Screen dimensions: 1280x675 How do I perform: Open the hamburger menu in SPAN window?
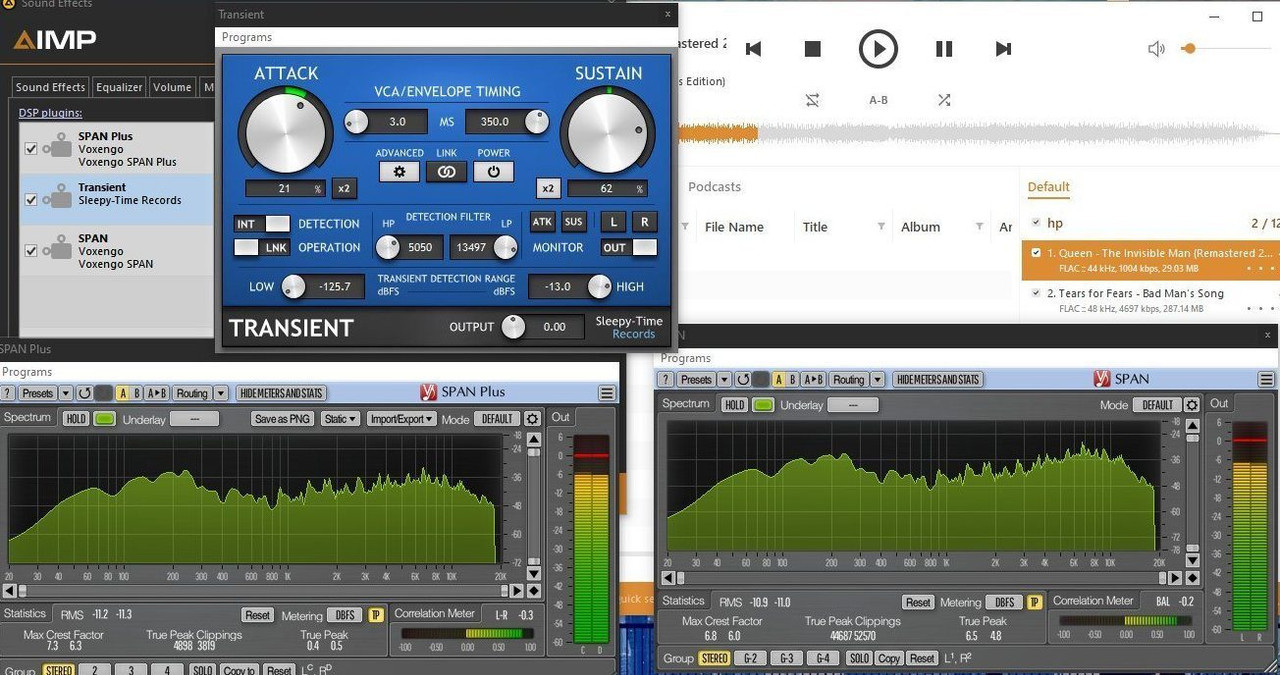[x=1267, y=380]
